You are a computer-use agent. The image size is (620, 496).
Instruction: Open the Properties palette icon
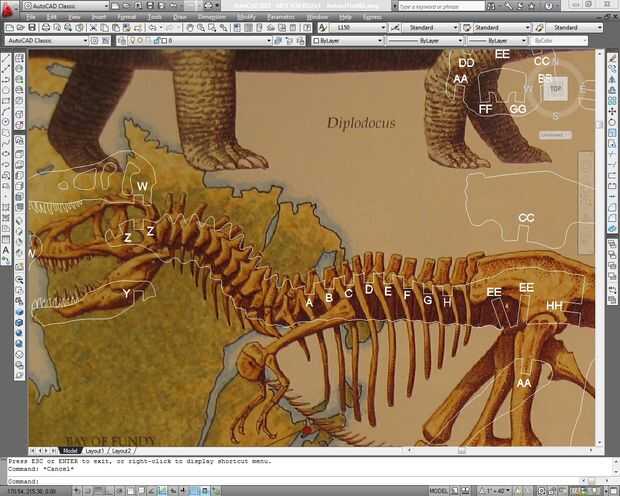click(237, 28)
